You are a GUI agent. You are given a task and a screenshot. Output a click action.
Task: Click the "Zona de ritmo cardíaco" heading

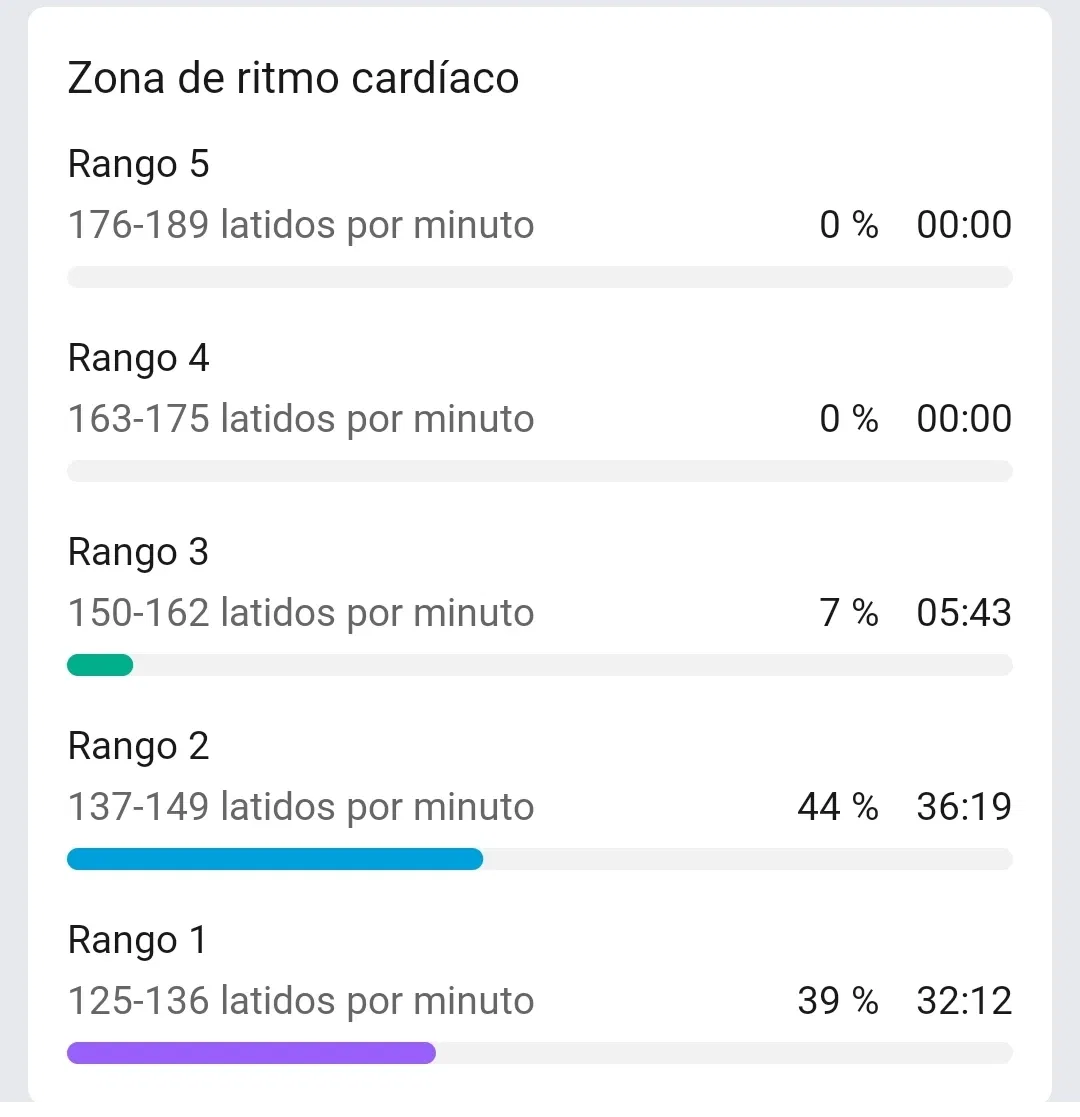point(293,78)
